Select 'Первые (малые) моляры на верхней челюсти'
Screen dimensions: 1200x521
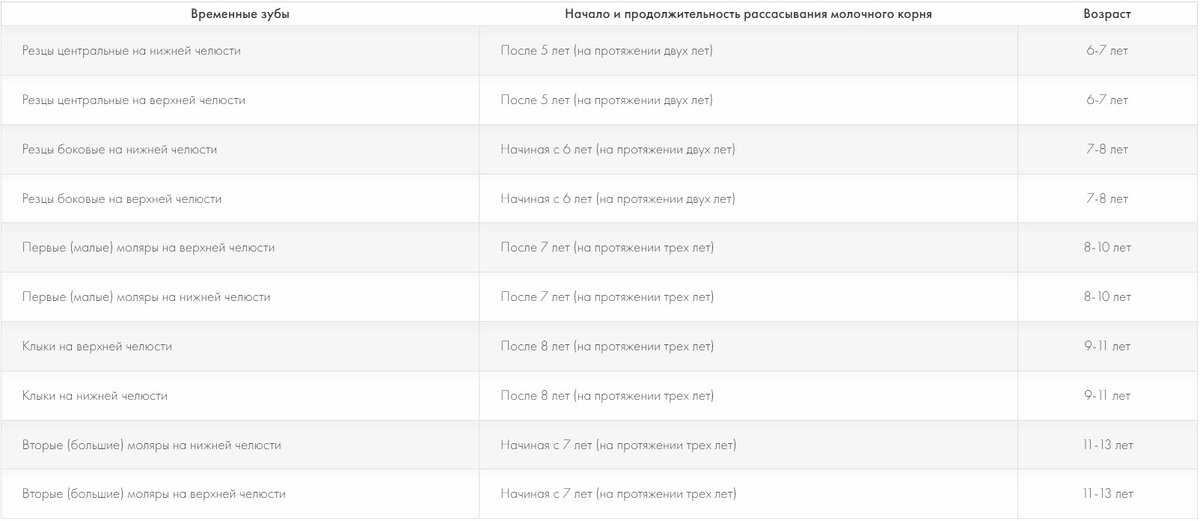(x=148, y=248)
